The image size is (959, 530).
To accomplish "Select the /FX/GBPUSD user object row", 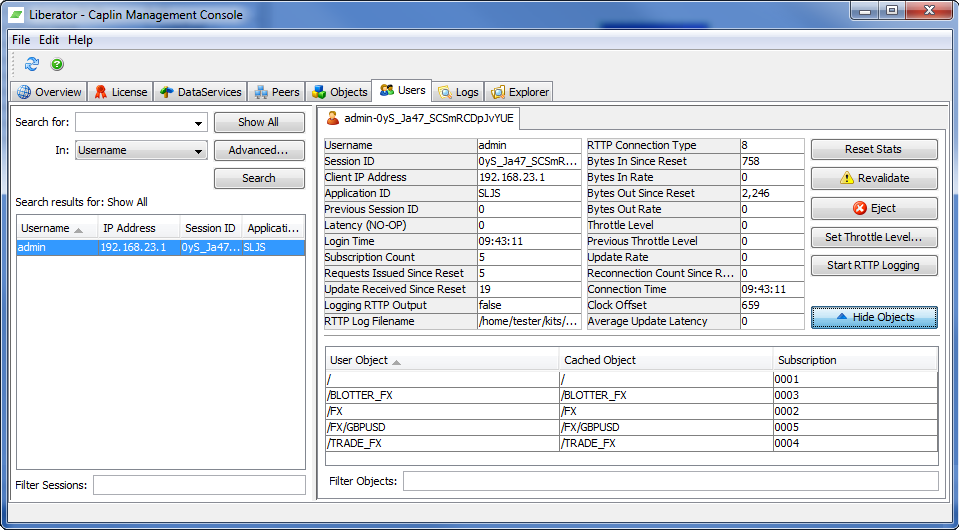I will pos(442,427).
